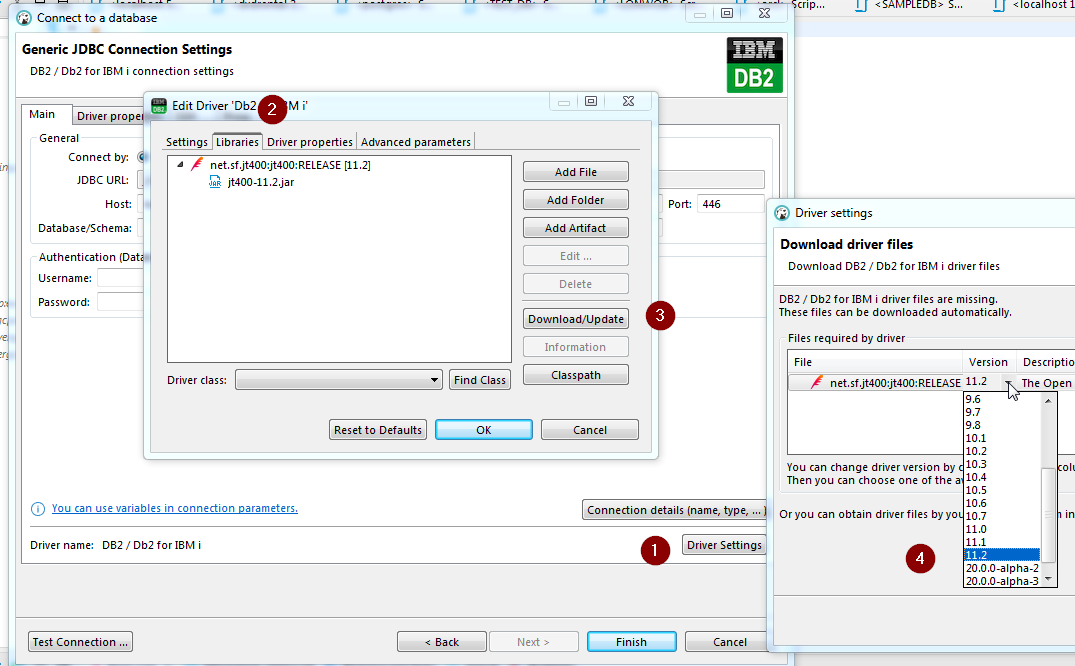
Task: Click the Add File button
Action: pyautogui.click(x=576, y=172)
